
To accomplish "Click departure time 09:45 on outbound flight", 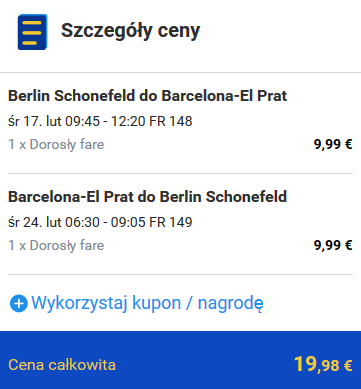I will click(x=82, y=121).
